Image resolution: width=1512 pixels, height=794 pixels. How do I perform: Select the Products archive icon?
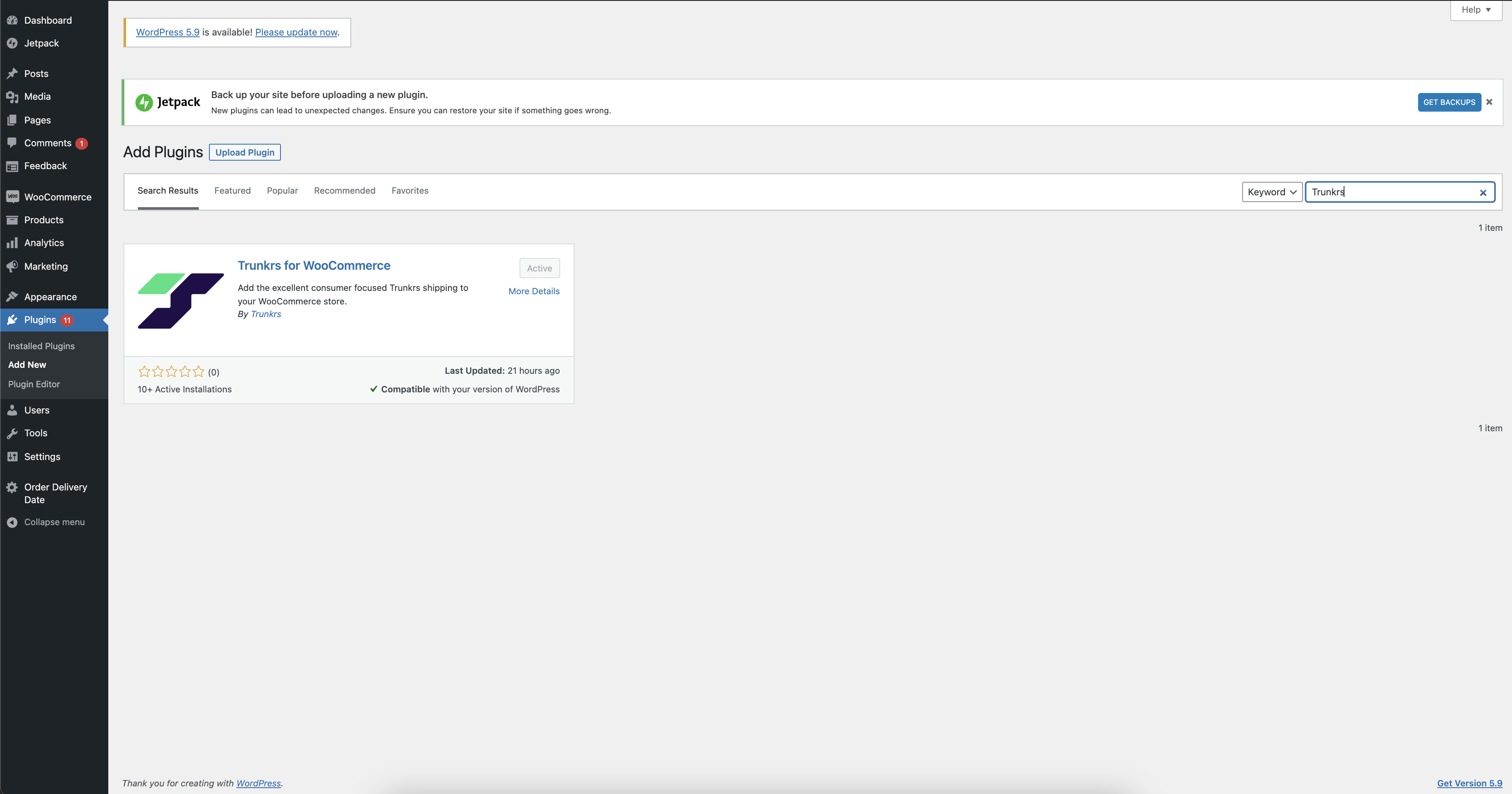[12, 220]
